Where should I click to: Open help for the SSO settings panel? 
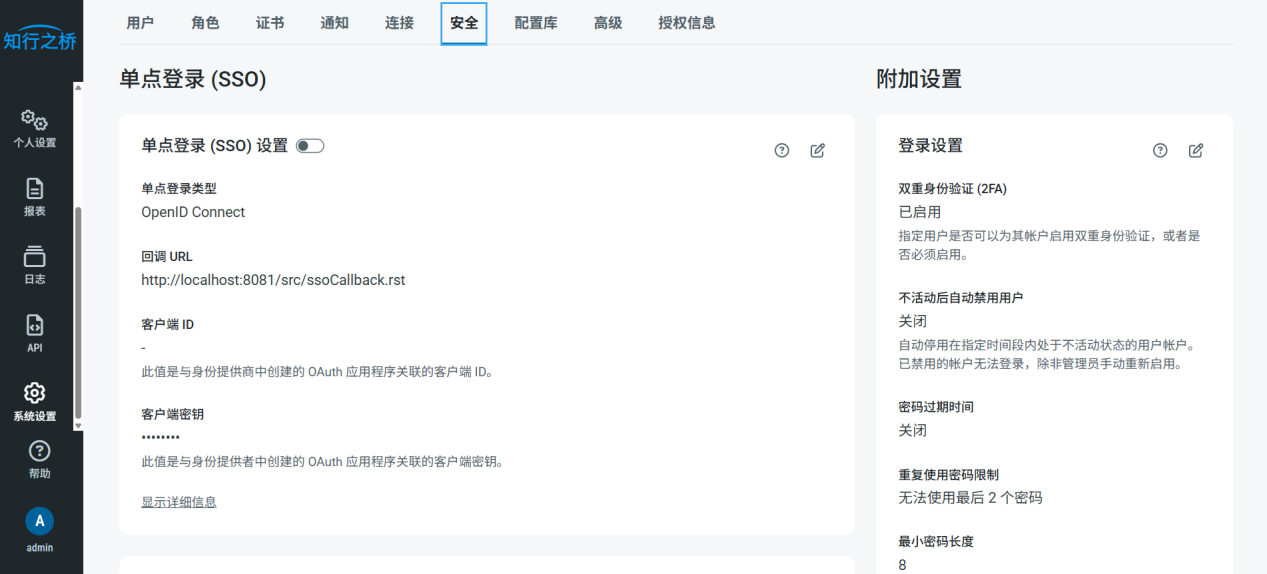(782, 150)
